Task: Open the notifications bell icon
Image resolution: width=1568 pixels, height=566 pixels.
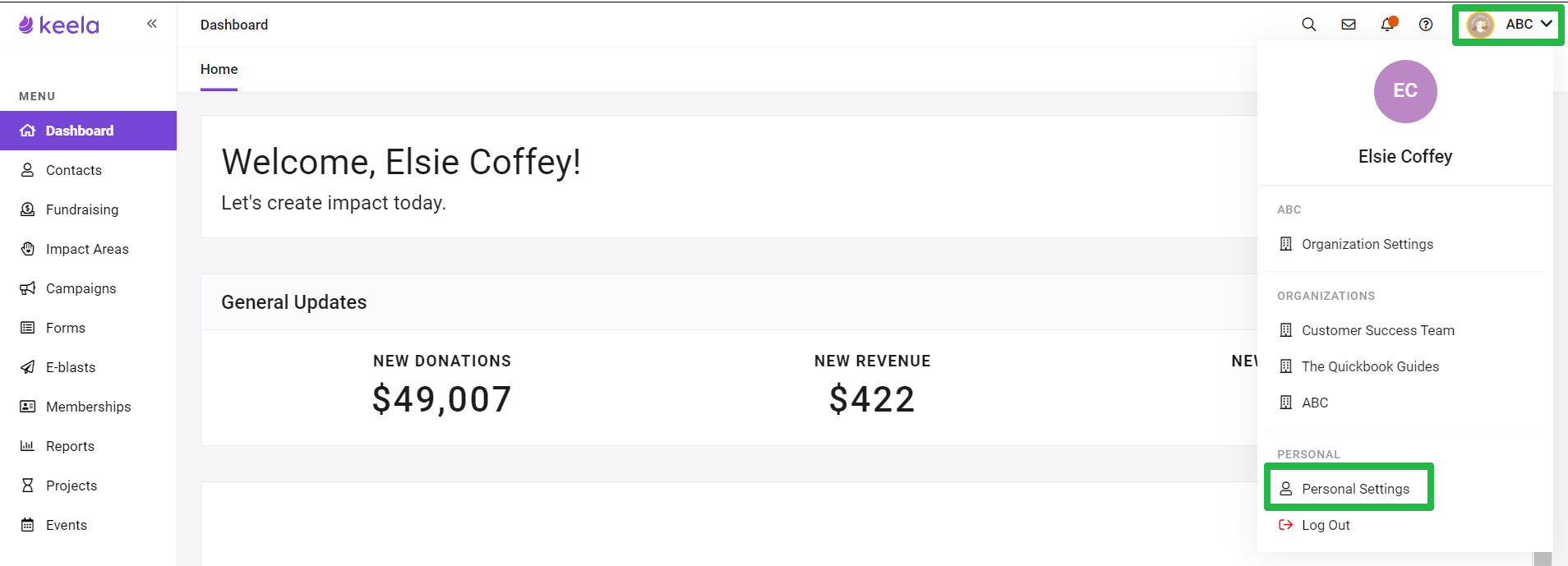Action: (1388, 24)
